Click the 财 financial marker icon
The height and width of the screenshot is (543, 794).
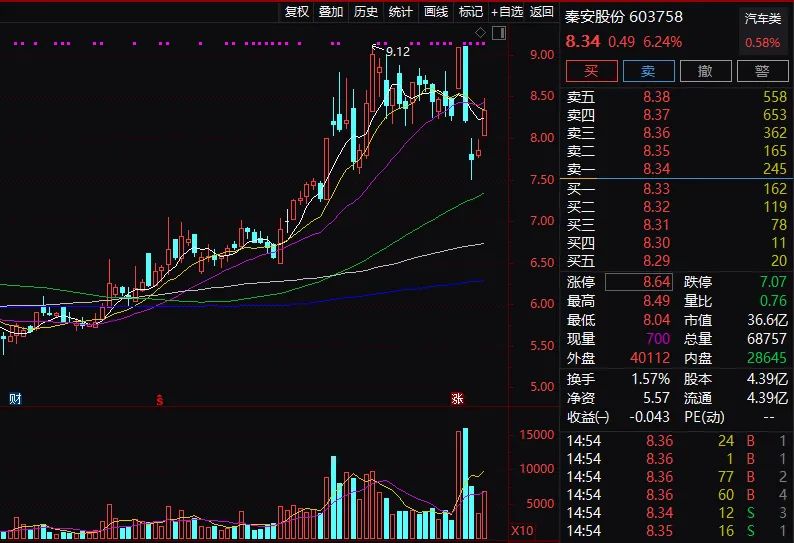coord(15,399)
